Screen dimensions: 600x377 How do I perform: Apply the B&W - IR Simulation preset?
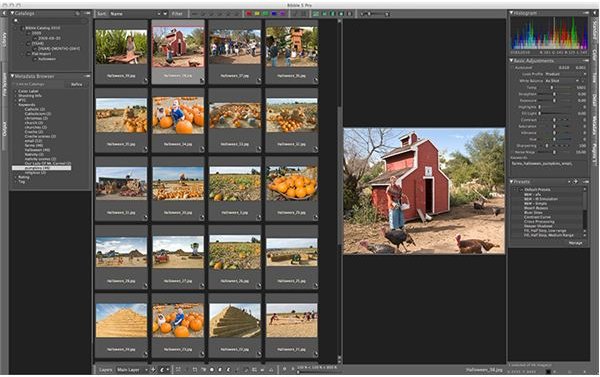point(540,199)
